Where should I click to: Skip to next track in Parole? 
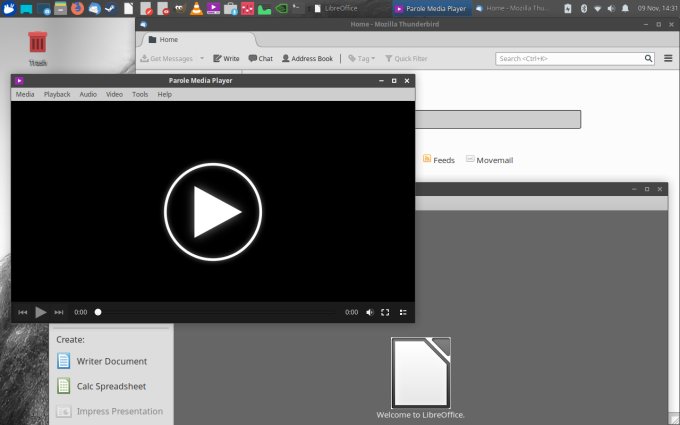pos(59,312)
